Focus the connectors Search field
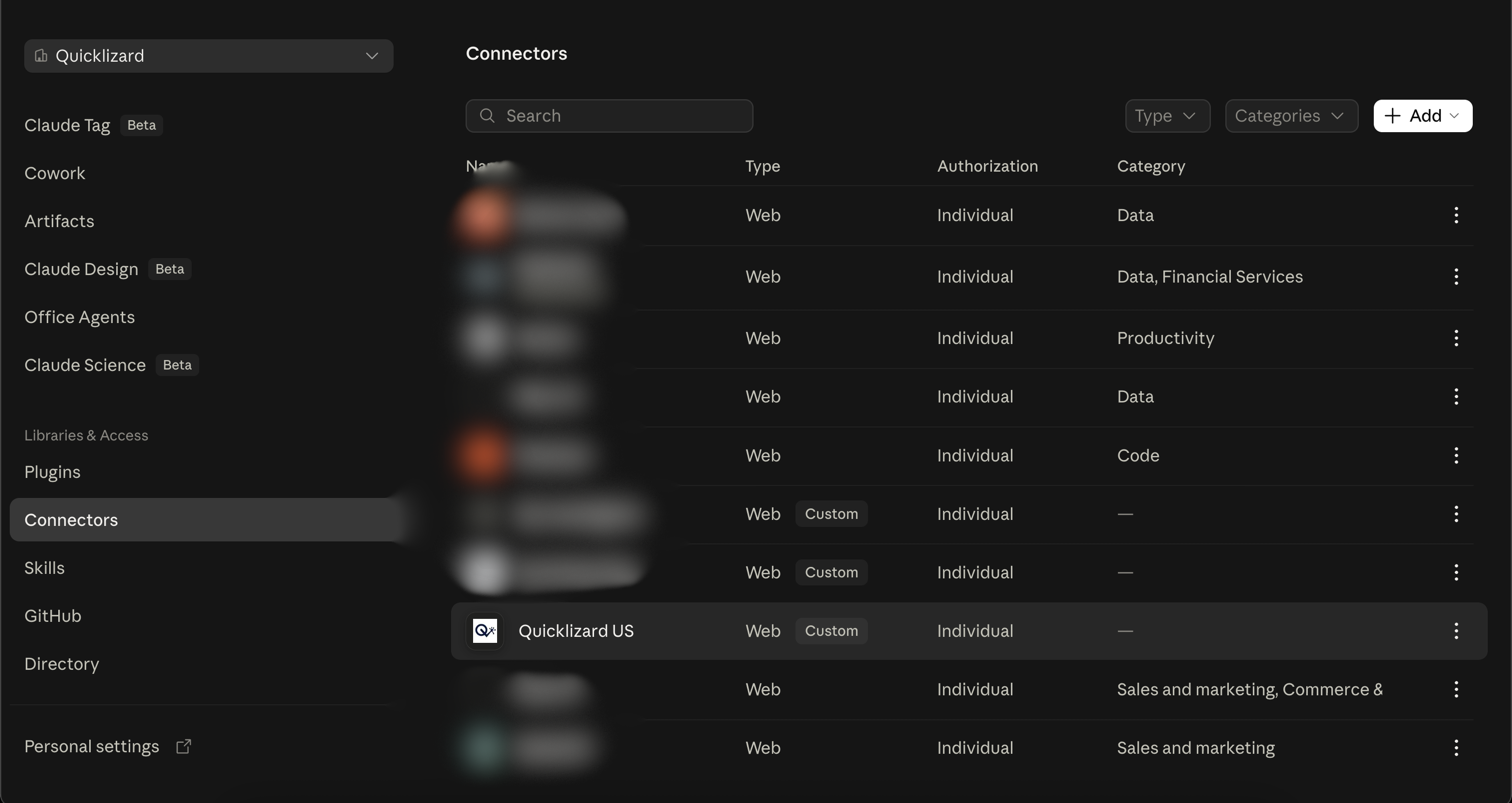Image resolution: width=1512 pixels, height=803 pixels. (609, 116)
